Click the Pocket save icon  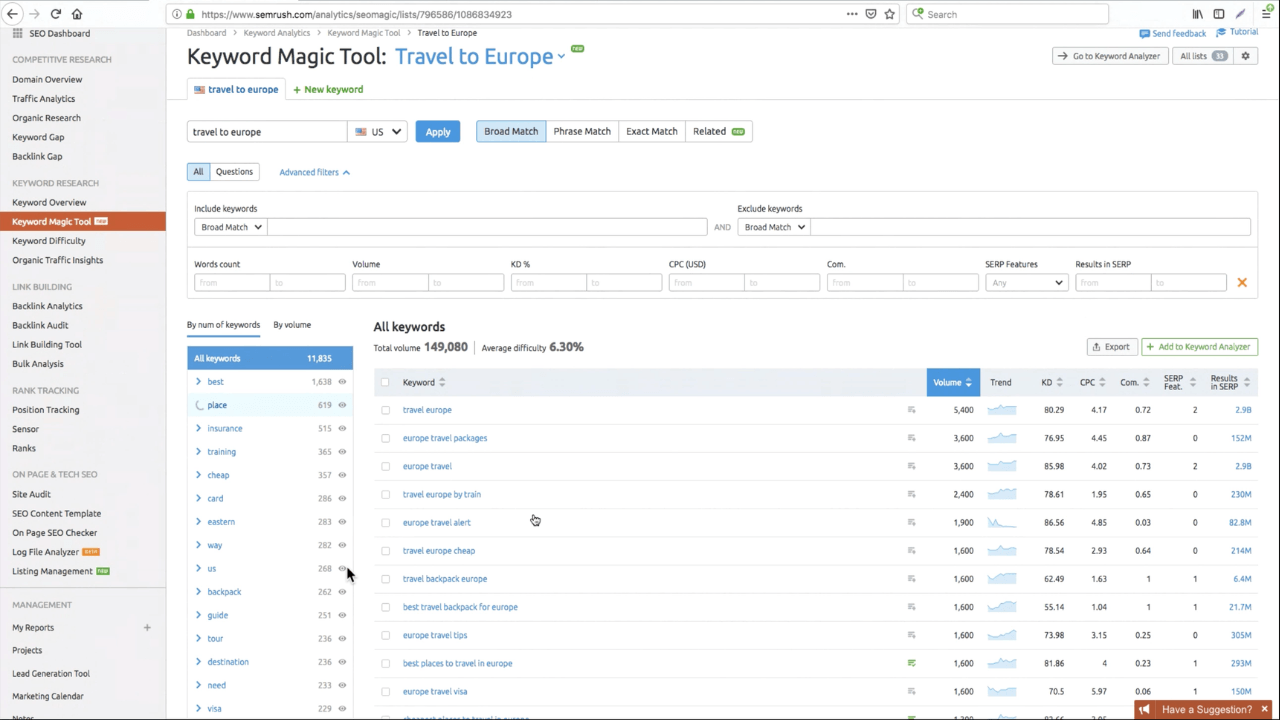[x=871, y=14]
